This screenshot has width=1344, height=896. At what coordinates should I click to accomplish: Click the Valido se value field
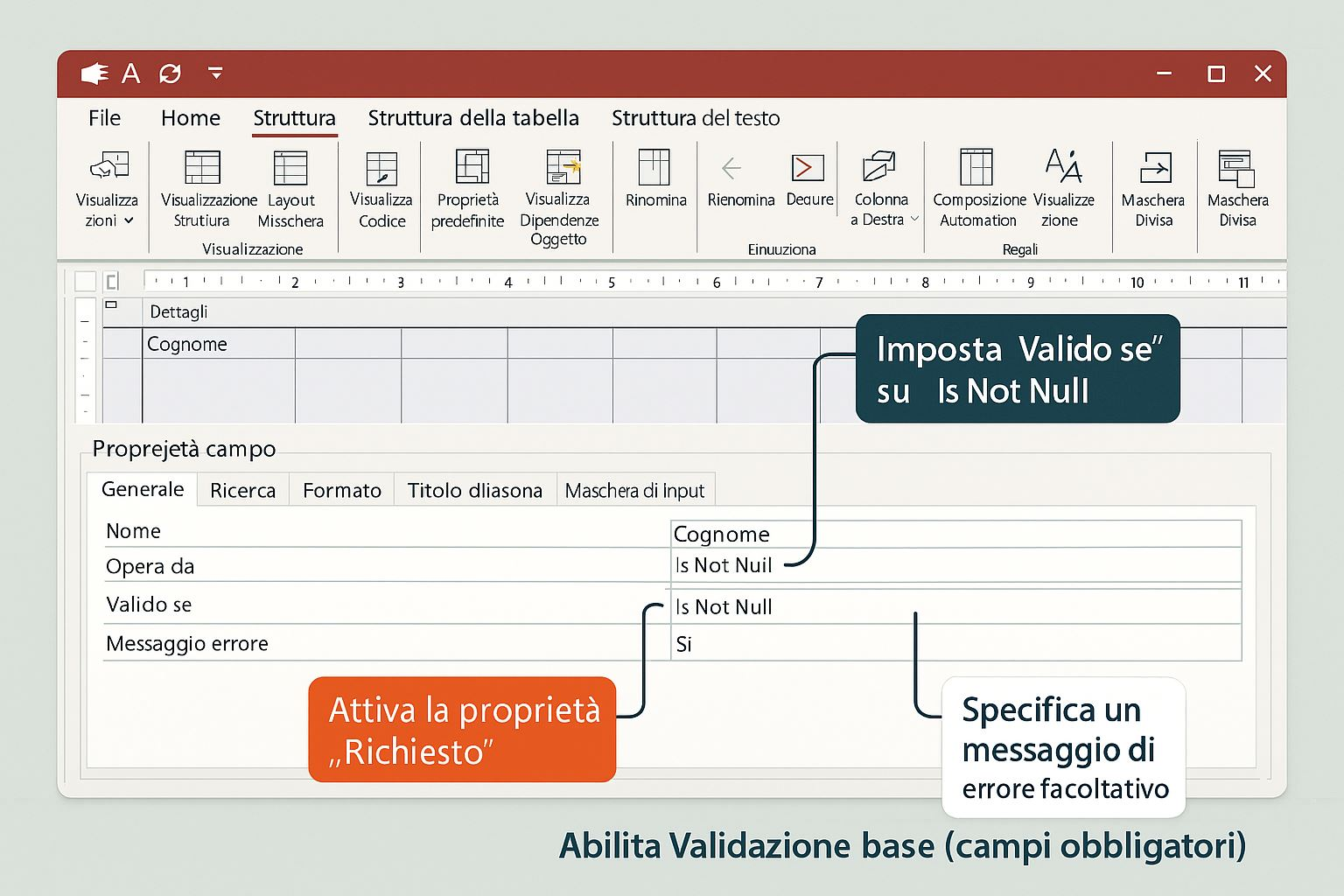tap(955, 606)
